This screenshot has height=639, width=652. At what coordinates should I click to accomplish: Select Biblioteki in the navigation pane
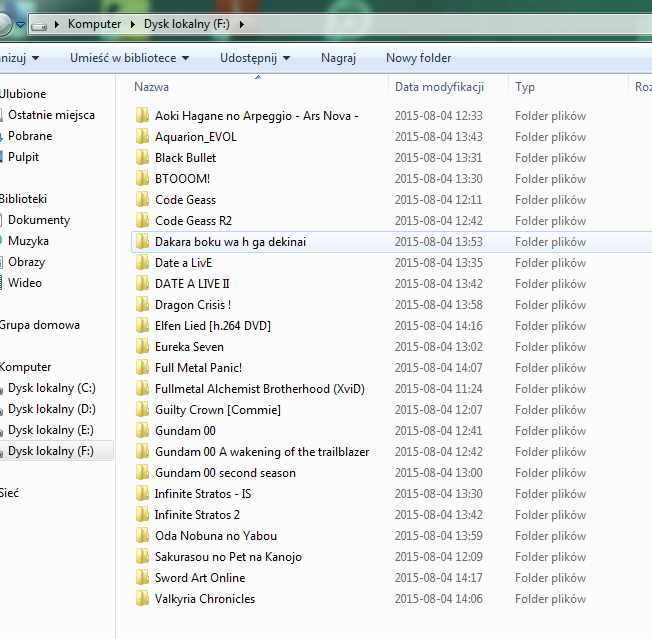click(x=23, y=199)
